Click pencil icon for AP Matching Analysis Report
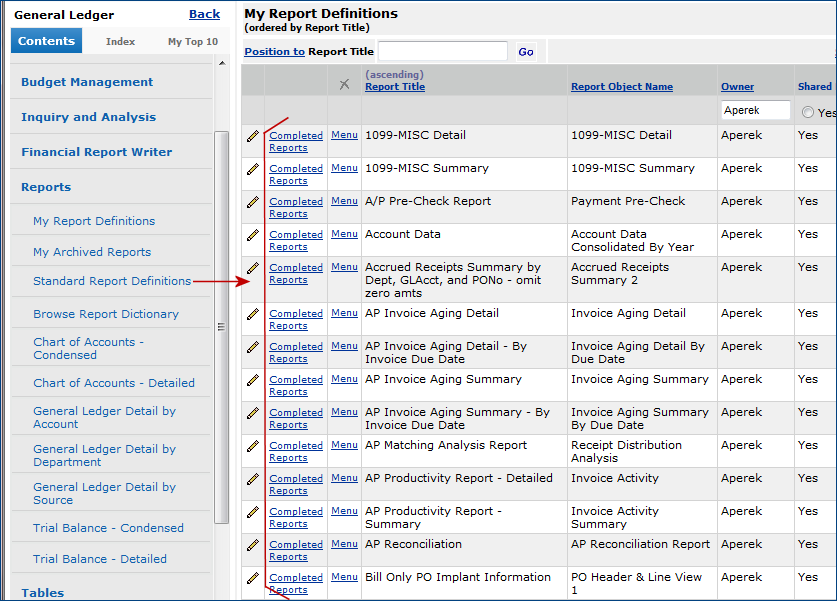Screen dimensions: 837x601 (x=253, y=446)
